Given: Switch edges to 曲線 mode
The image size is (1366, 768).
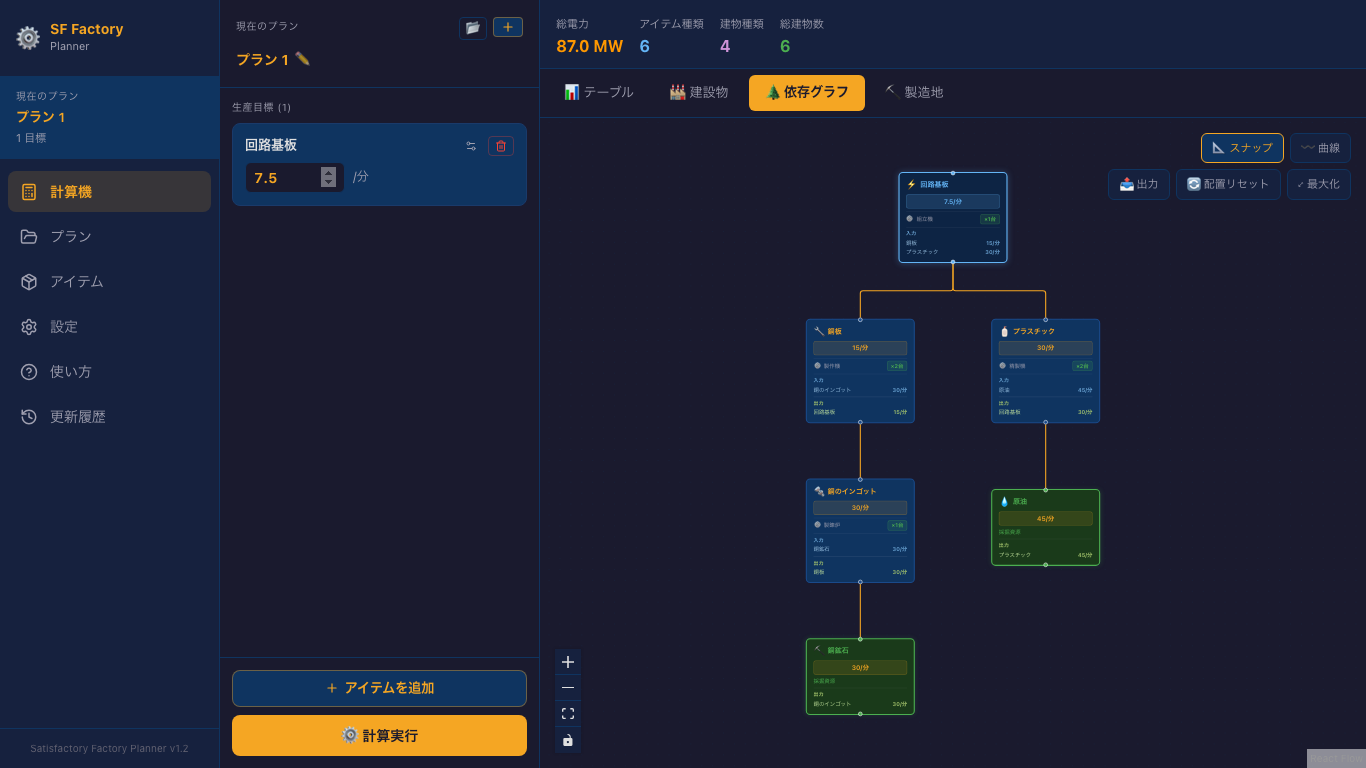Looking at the screenshot, I should click(x=1320, y=148).
